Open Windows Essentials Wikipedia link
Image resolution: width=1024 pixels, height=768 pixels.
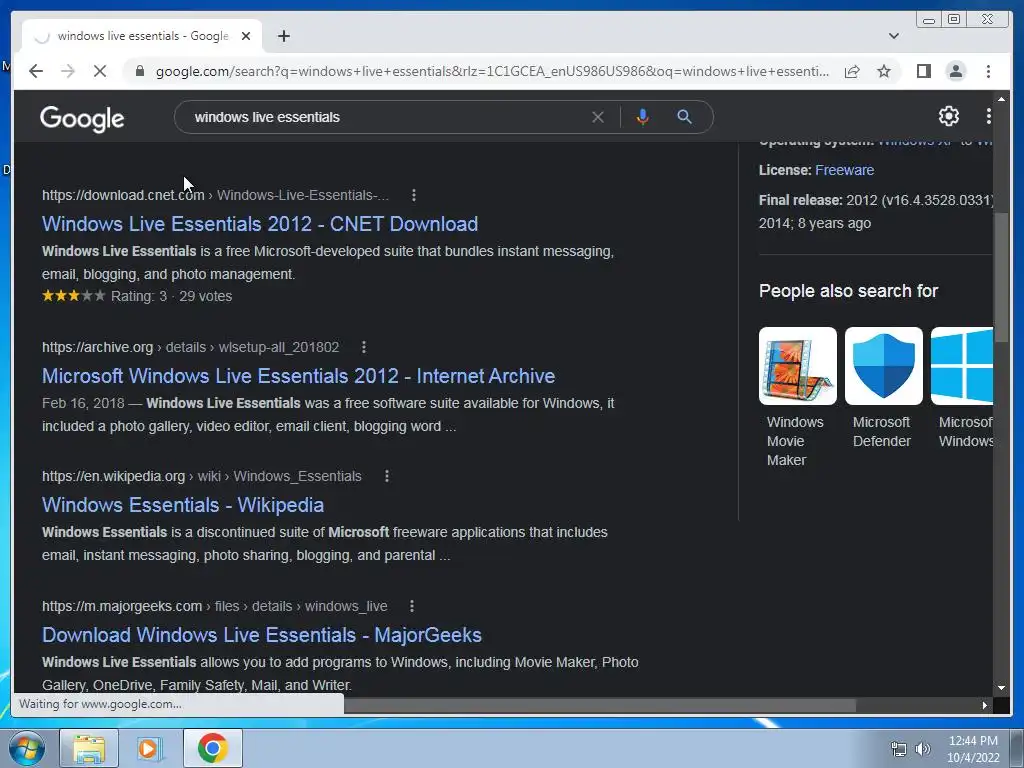(183, 505)
